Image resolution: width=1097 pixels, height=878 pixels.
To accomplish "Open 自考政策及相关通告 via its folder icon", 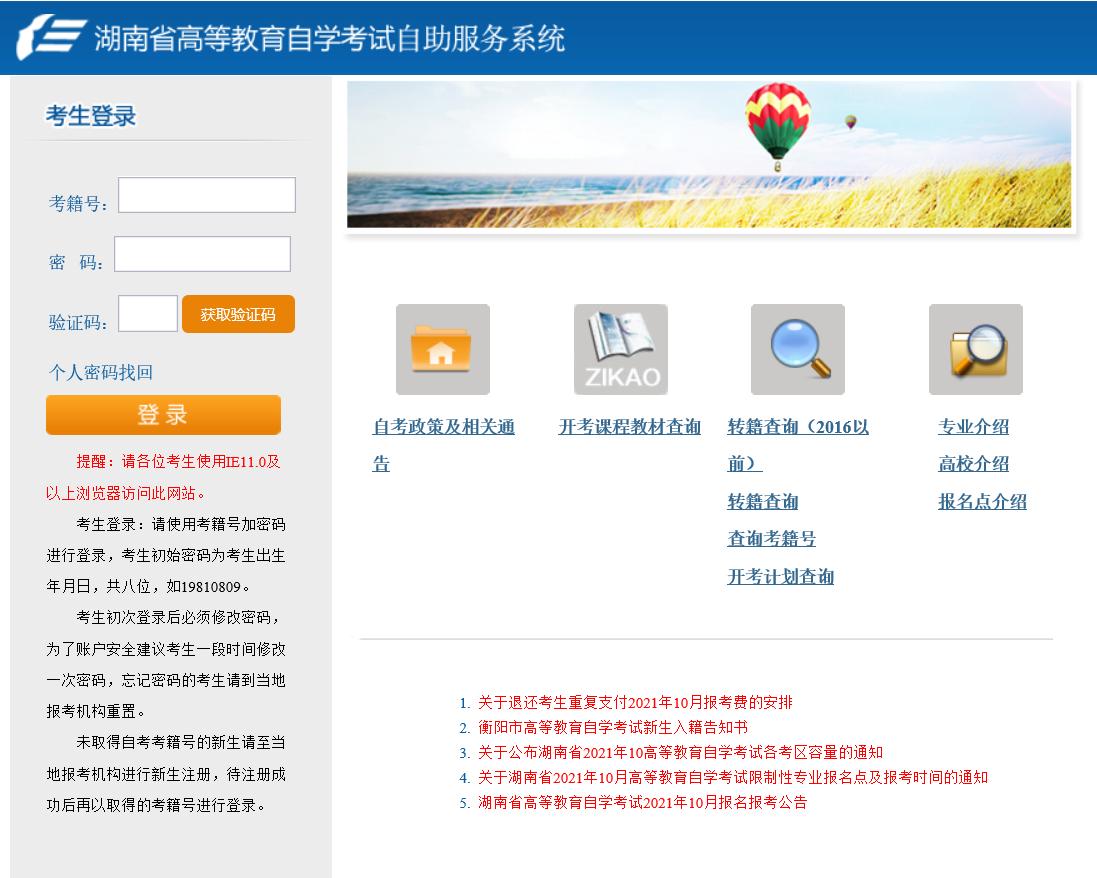I will coord(443,348).
